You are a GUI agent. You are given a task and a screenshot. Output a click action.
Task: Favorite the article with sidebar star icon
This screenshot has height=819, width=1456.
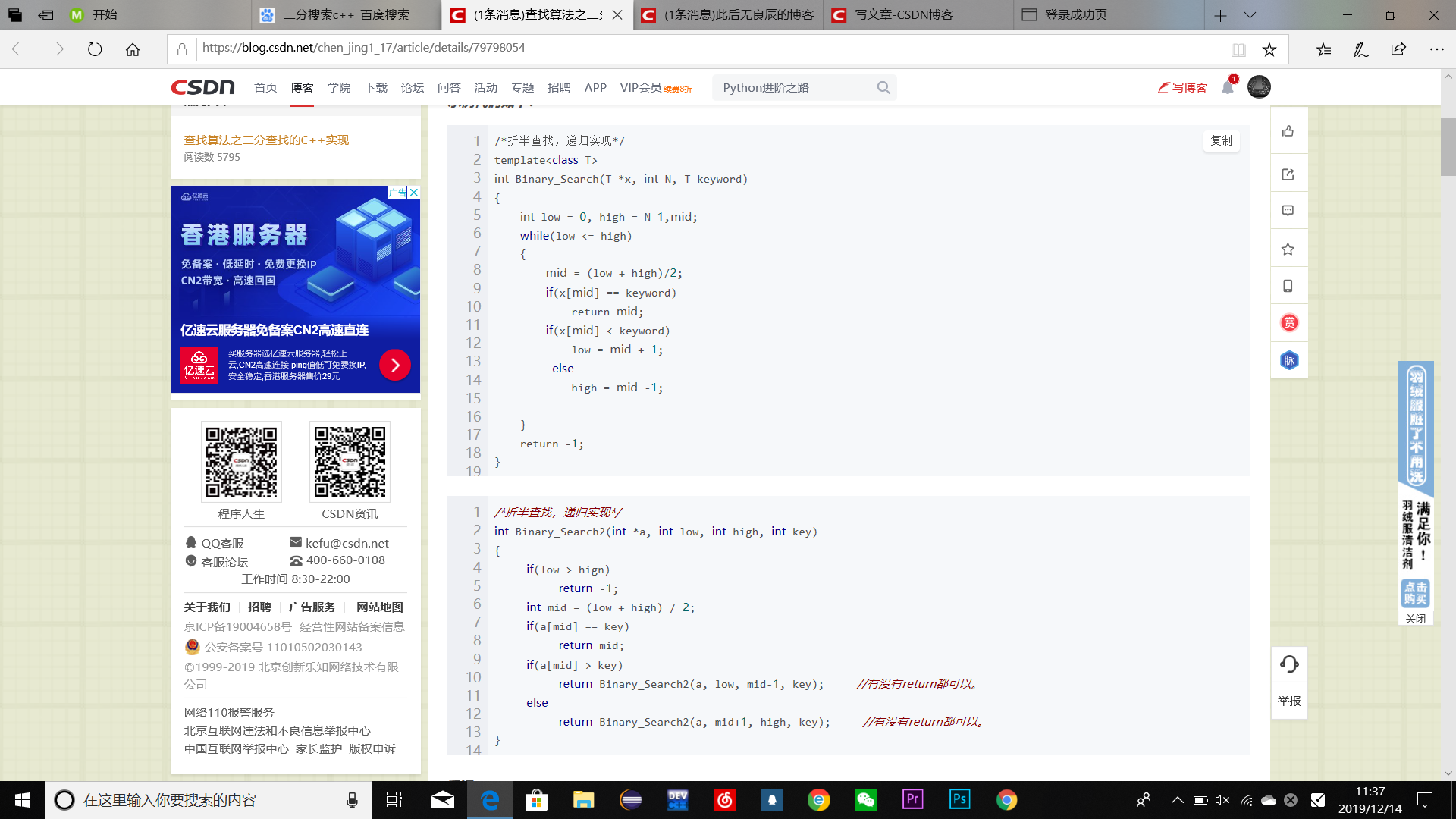[1288, 249]
